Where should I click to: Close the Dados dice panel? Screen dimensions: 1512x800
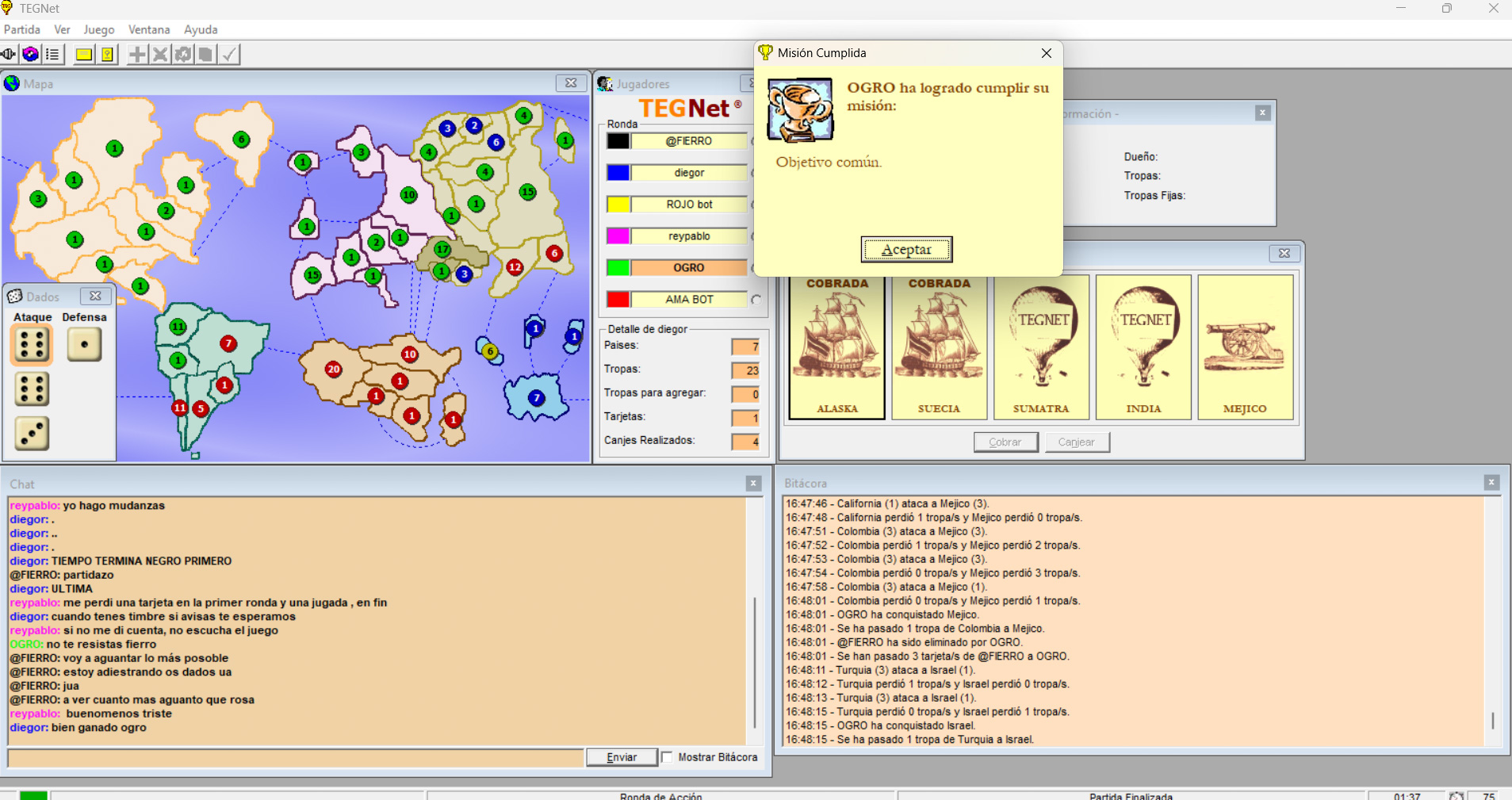[95, 296]
